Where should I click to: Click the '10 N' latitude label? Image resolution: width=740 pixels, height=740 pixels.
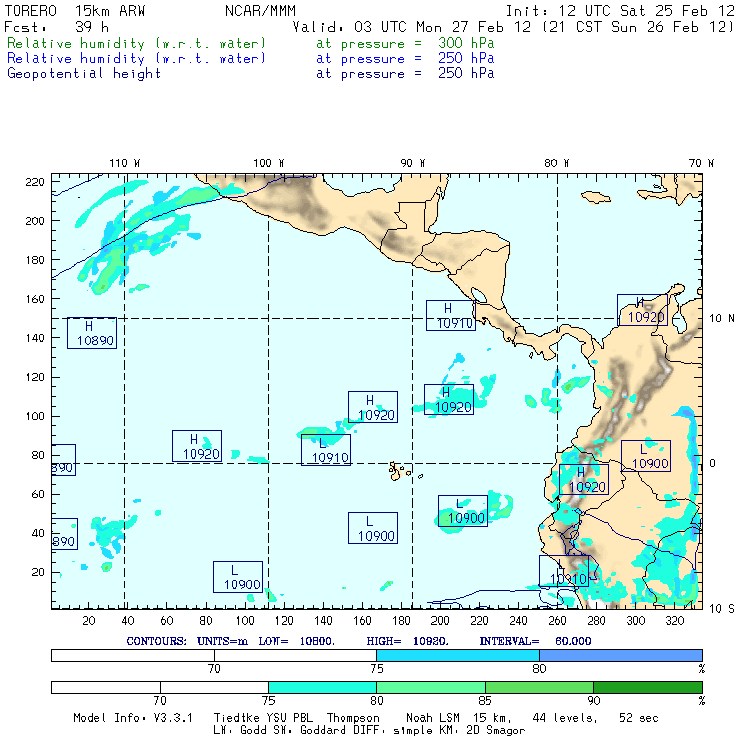click(722, 319)
